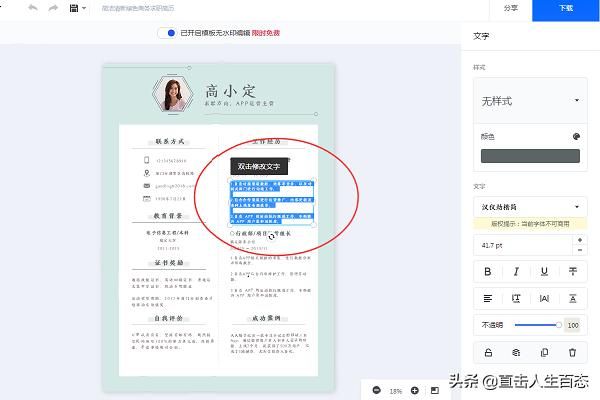The image size is (600, 400).
Task: Click the dark gray color swatch
Action: pos(530,156)
